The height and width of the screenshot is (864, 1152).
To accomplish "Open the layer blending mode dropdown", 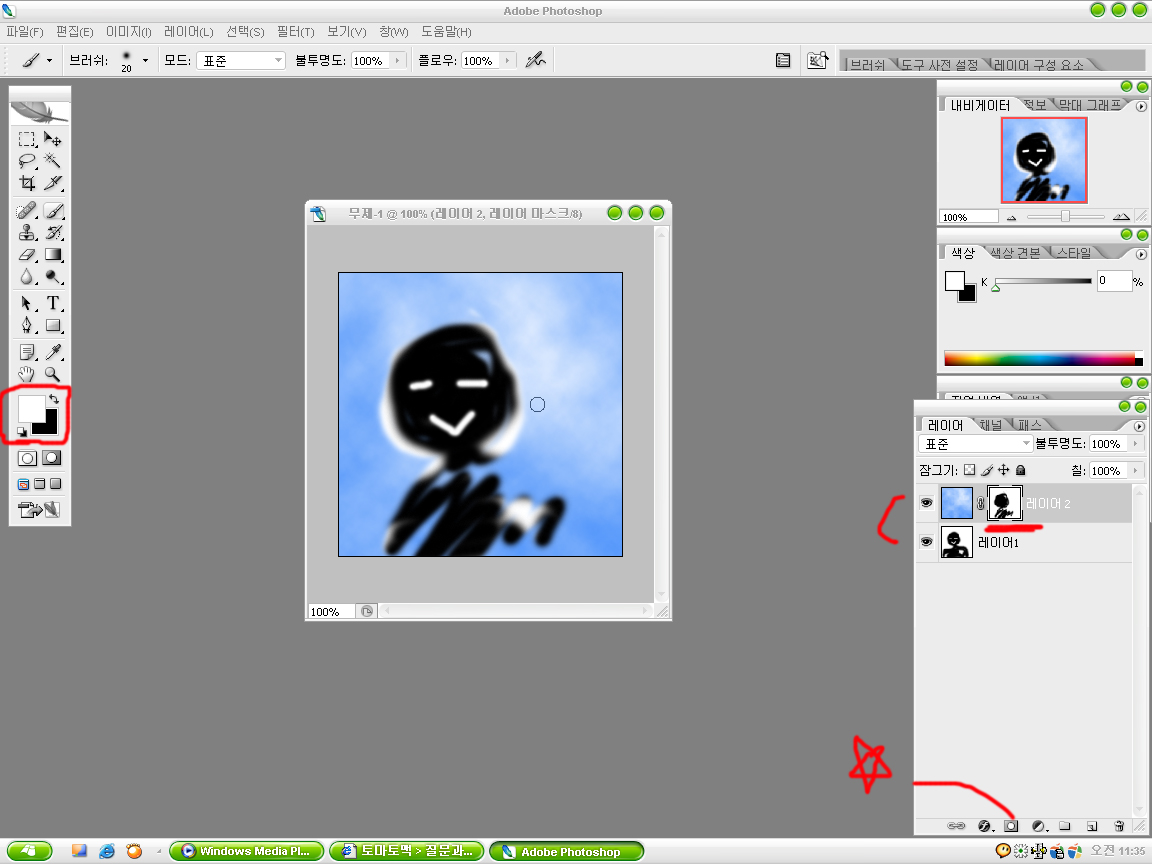I will click(x=975, y=444).
